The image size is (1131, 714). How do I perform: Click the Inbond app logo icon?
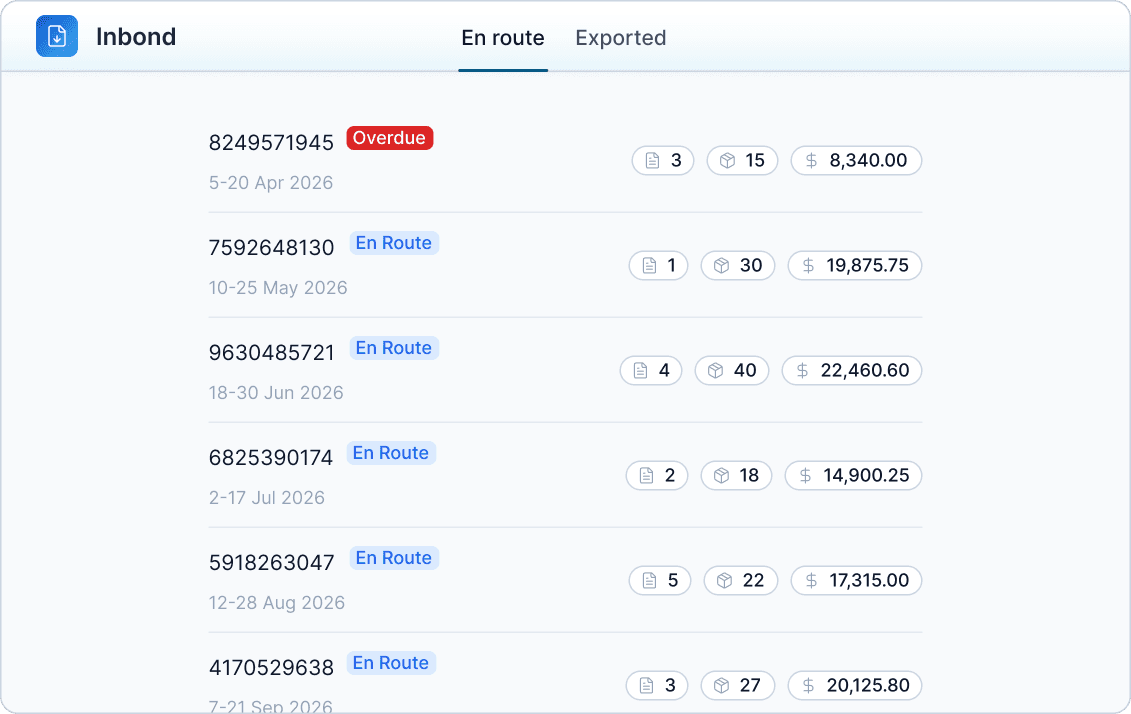pyautogui.click(x=57, y=37)
